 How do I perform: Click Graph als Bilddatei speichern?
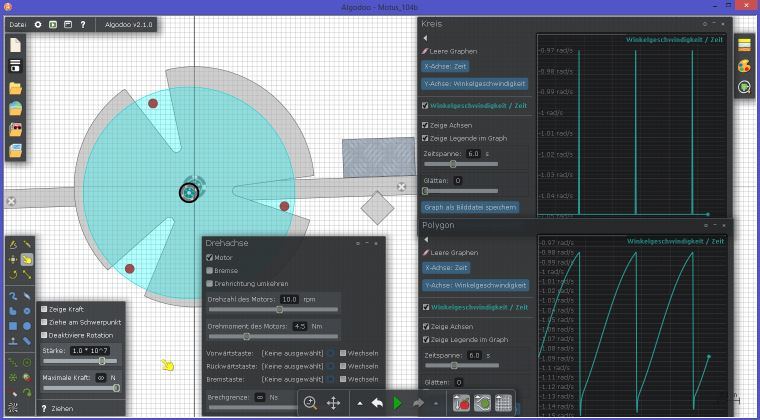click(x=470, y=207)
